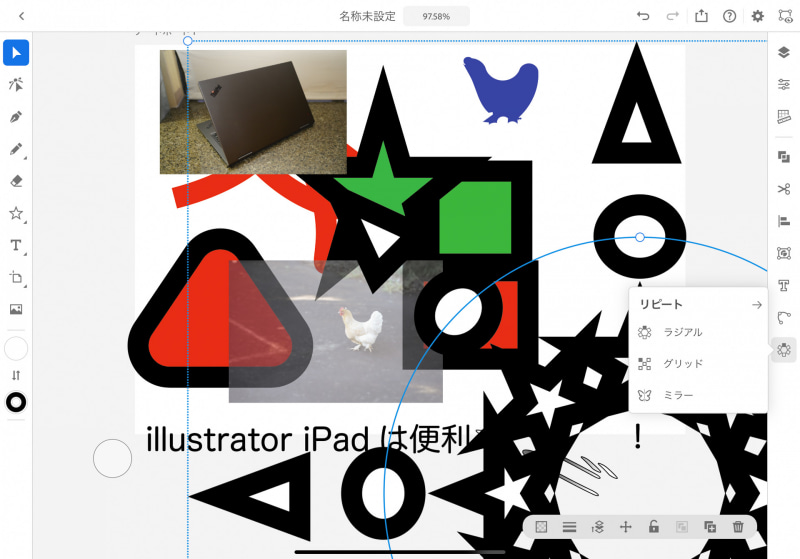Image resolution: width=800 pixels, height=559 pixels.
Task: Select the laptop photo on canvas
Action: 253,112
